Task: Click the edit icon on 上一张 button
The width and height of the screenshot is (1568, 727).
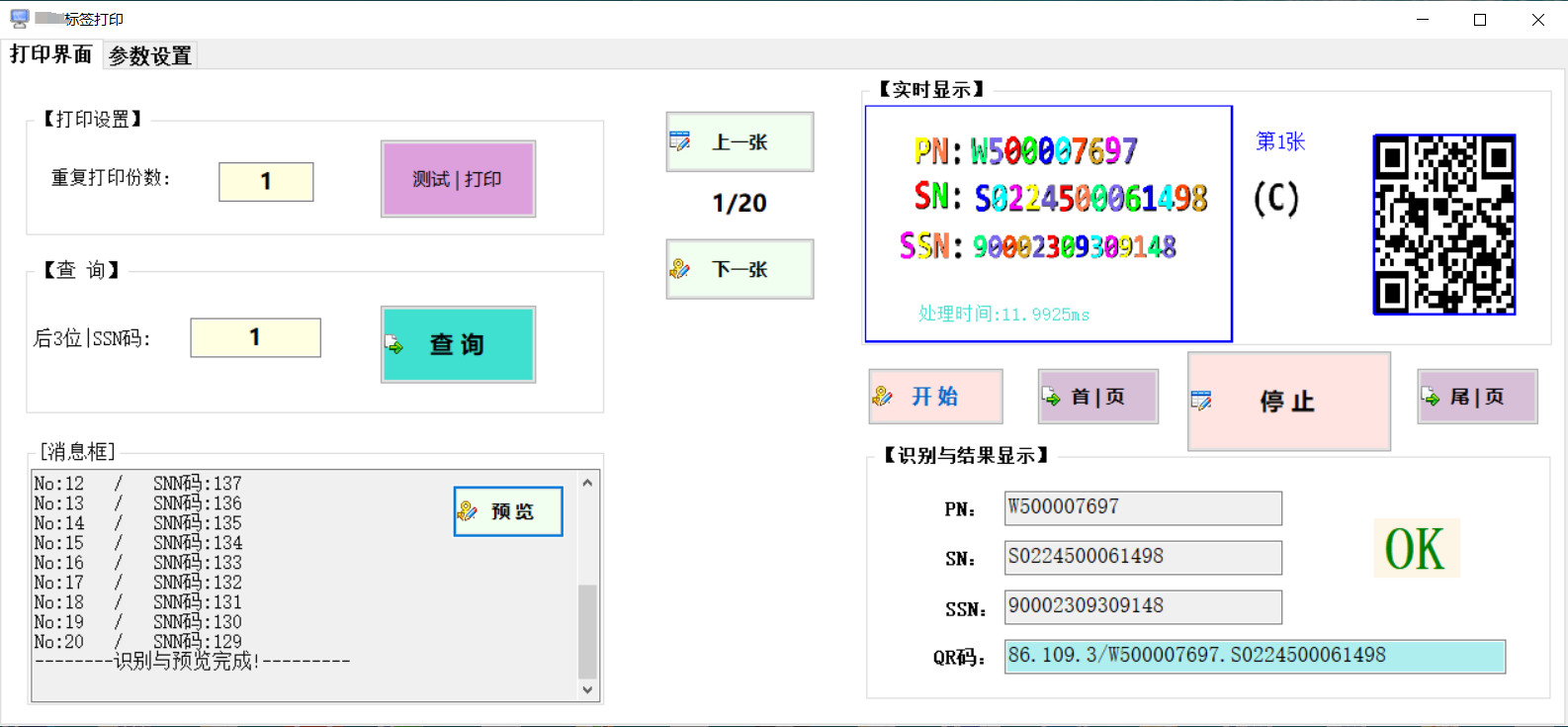Action: [x=680, y=141]
